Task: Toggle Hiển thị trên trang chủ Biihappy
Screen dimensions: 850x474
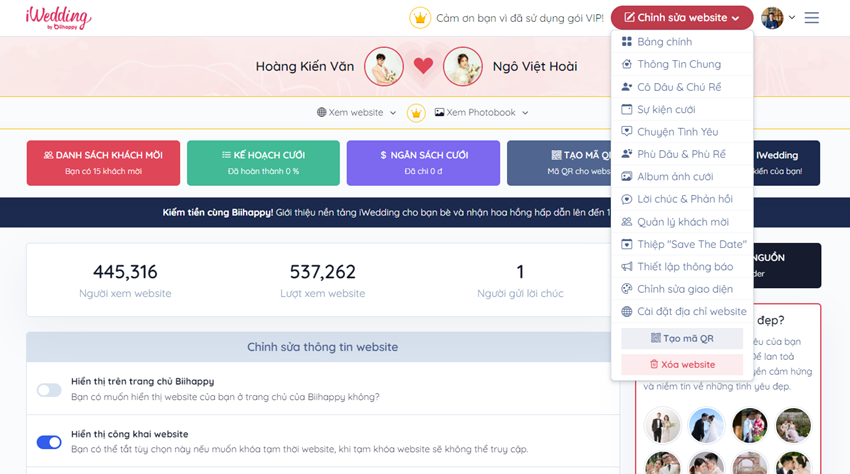Action: [x=49, y=390]
